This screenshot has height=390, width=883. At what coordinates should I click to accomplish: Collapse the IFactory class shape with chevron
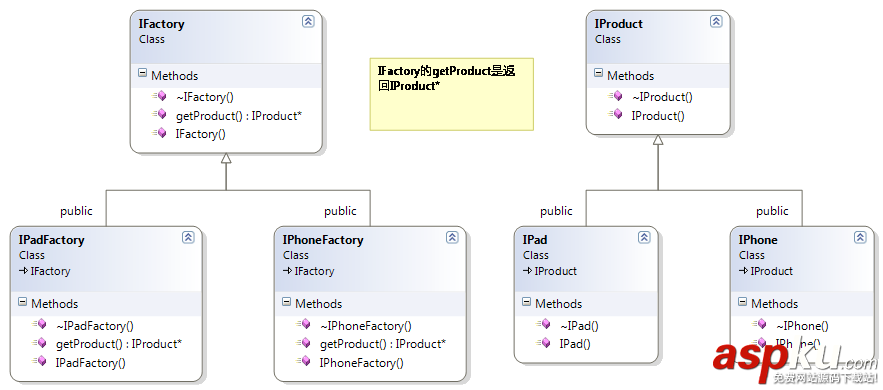[308, 21]
